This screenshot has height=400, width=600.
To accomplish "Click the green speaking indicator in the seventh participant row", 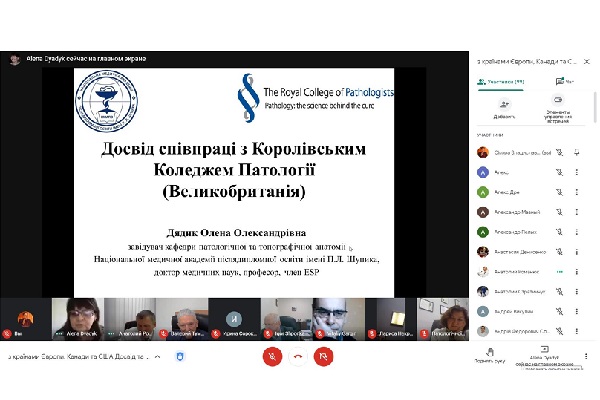I will (559, 272).
